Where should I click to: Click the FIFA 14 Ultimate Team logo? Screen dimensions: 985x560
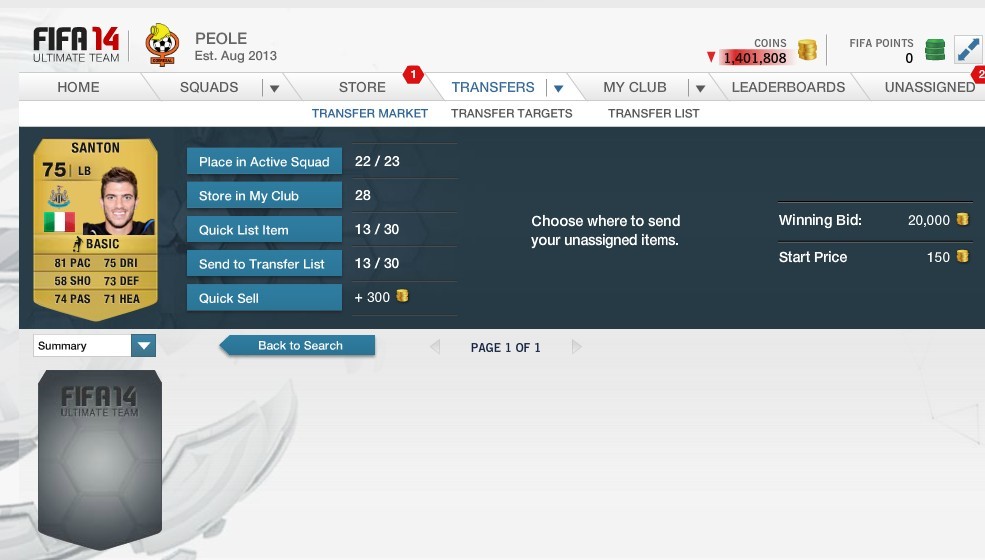(x=76, y=45)
